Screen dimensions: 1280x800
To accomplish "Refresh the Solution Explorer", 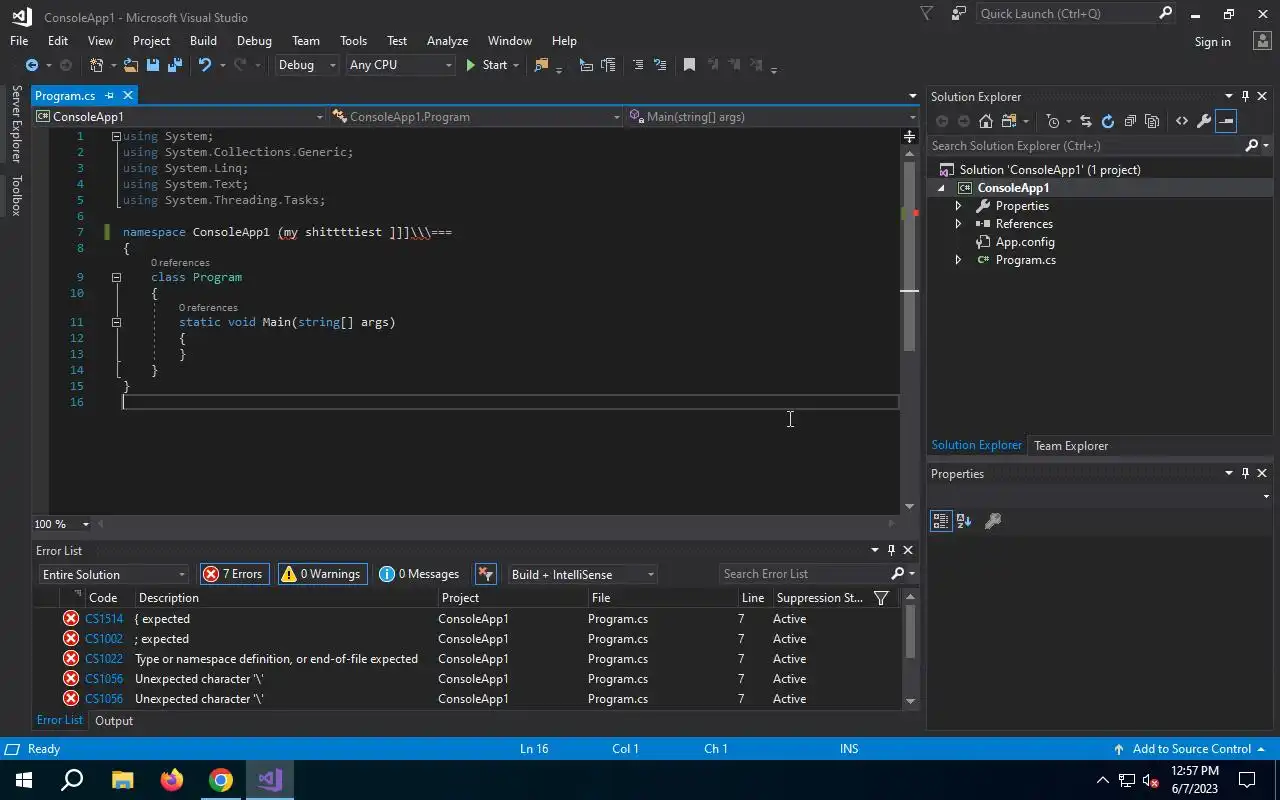I will tap(1108, 121).
